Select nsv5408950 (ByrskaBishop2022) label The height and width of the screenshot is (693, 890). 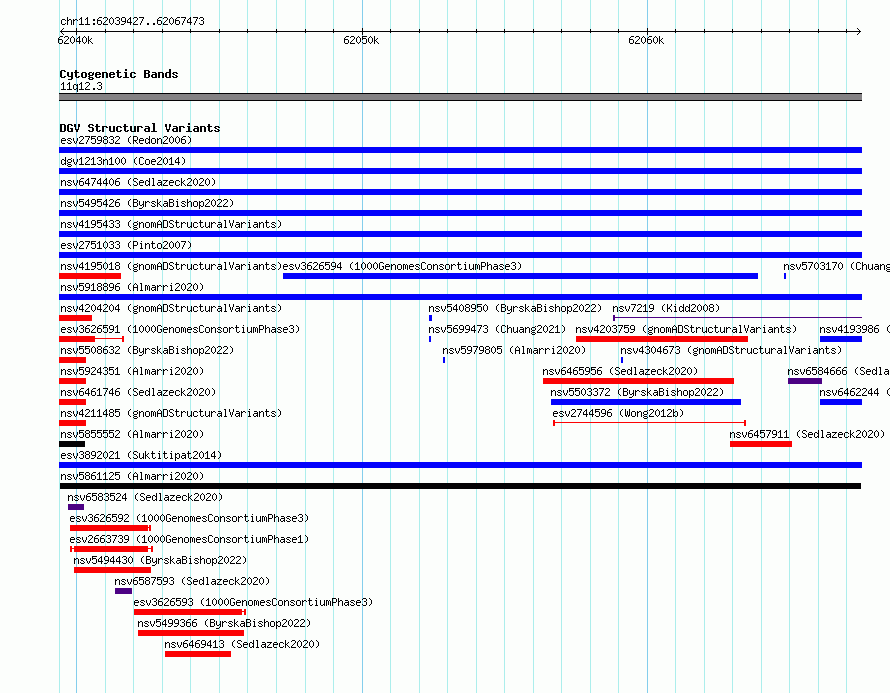click(x=515, y=308)
